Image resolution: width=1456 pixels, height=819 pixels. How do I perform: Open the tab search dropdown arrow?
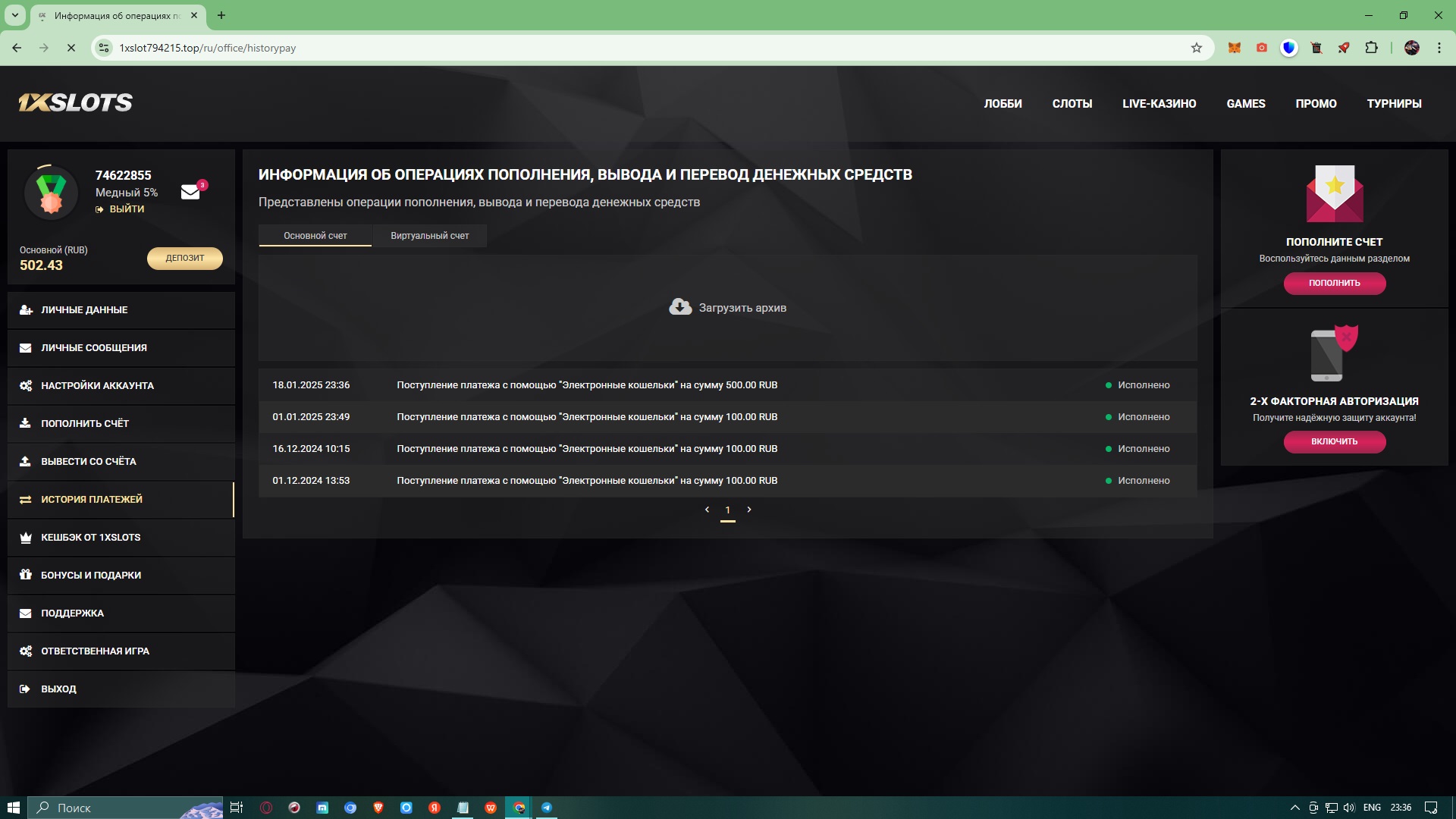pos(14,15)
